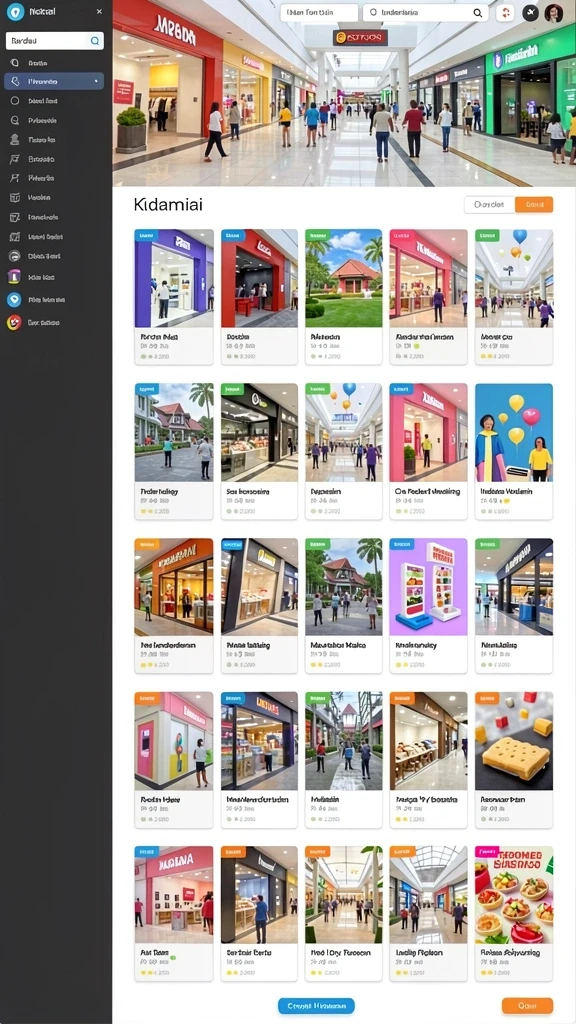This screenshot has height=1024, width=576.
Task: Click the orange button at bottom right
Action: (528, 1006)
